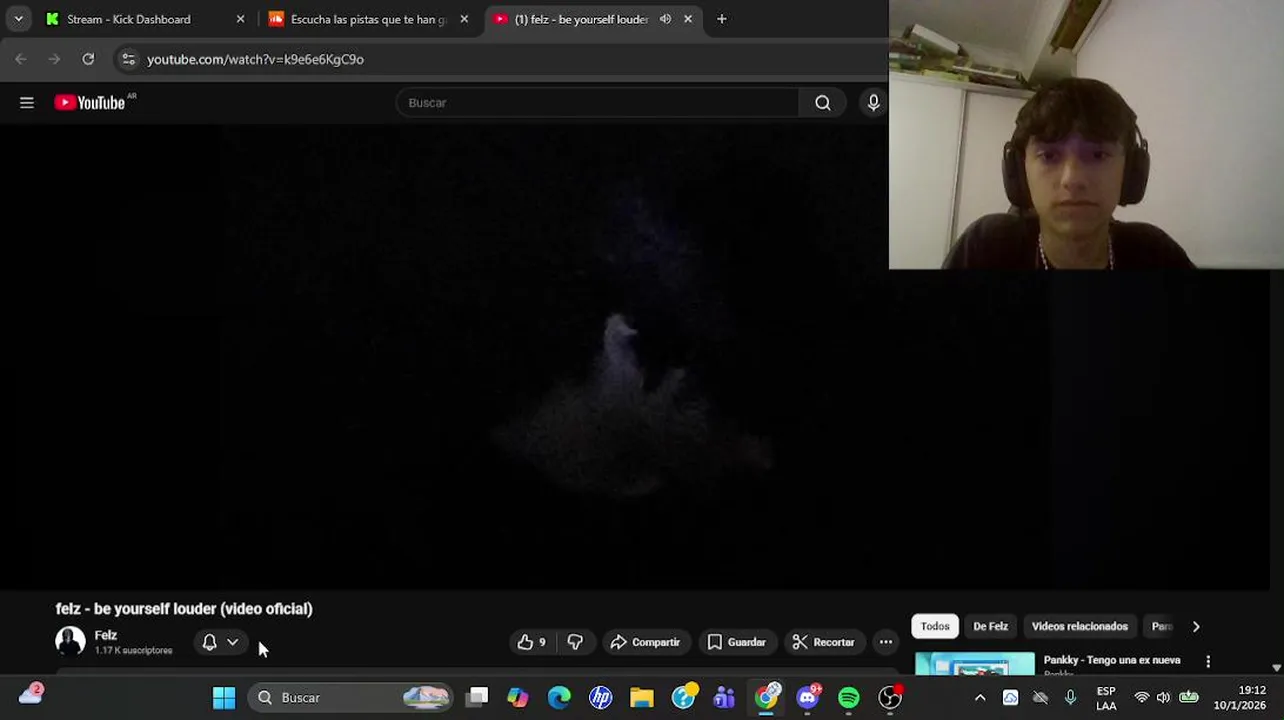Open the tab search dropdown arrow
The image size is (1284, 720).
tap(18, 19)
